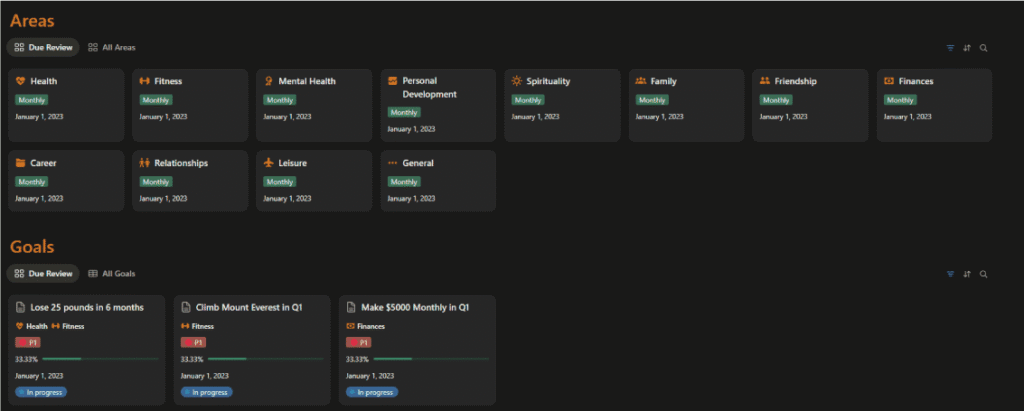Click Monthly tag on Career card
This screenshot has height=411, width=1024.
point(31,182)
